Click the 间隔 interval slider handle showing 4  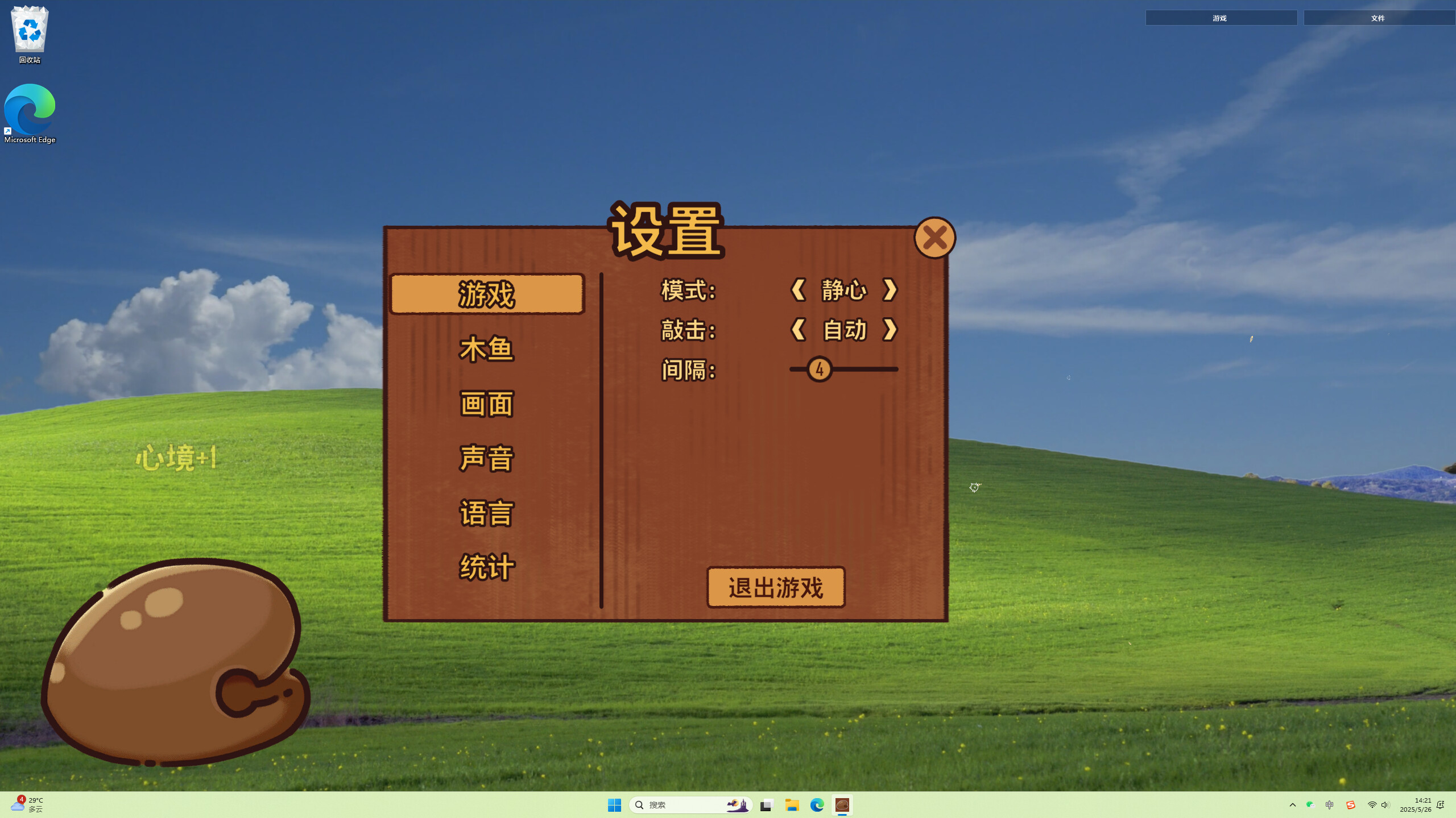coord(819,369)
